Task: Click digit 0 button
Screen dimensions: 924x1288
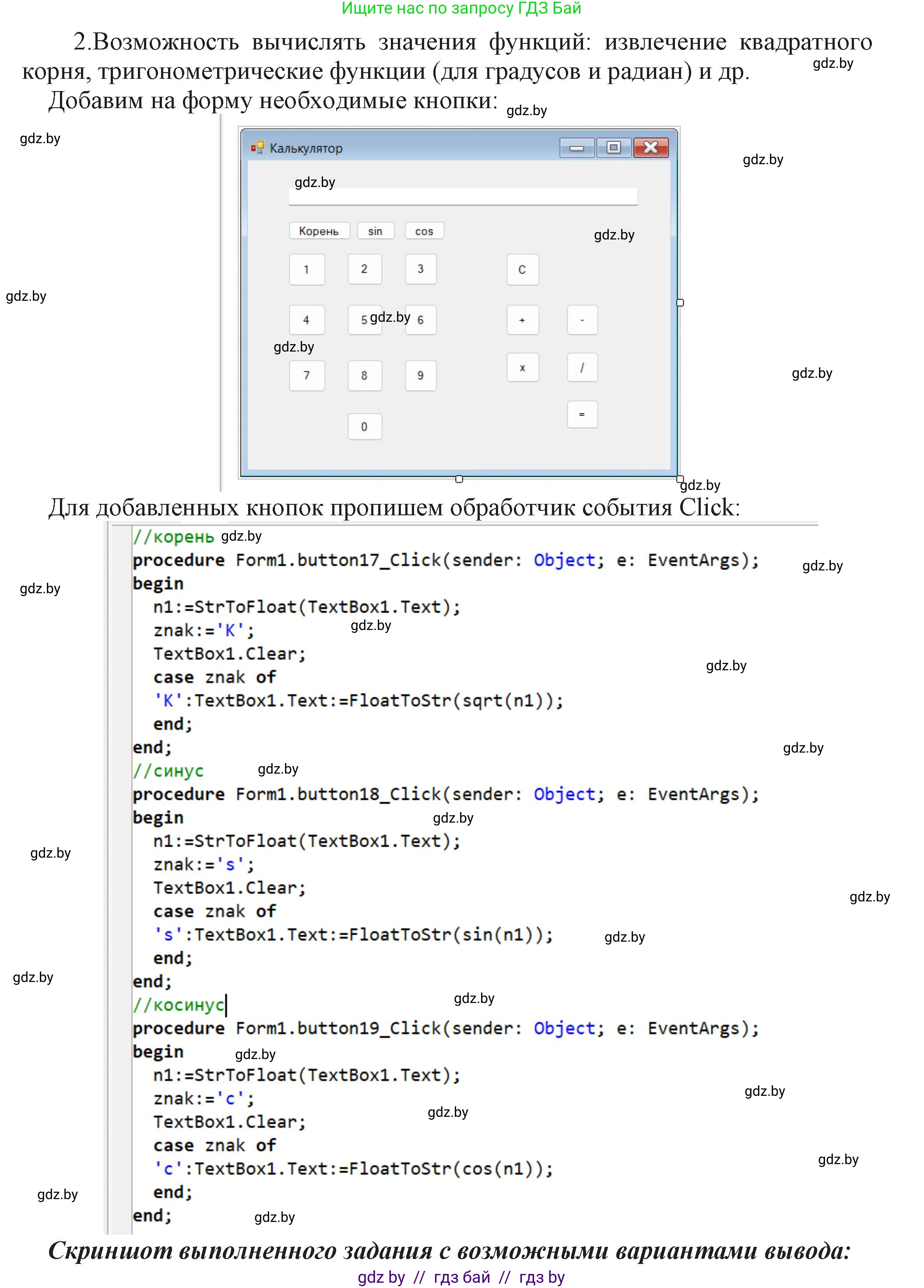Action: (x=365, y=426)
